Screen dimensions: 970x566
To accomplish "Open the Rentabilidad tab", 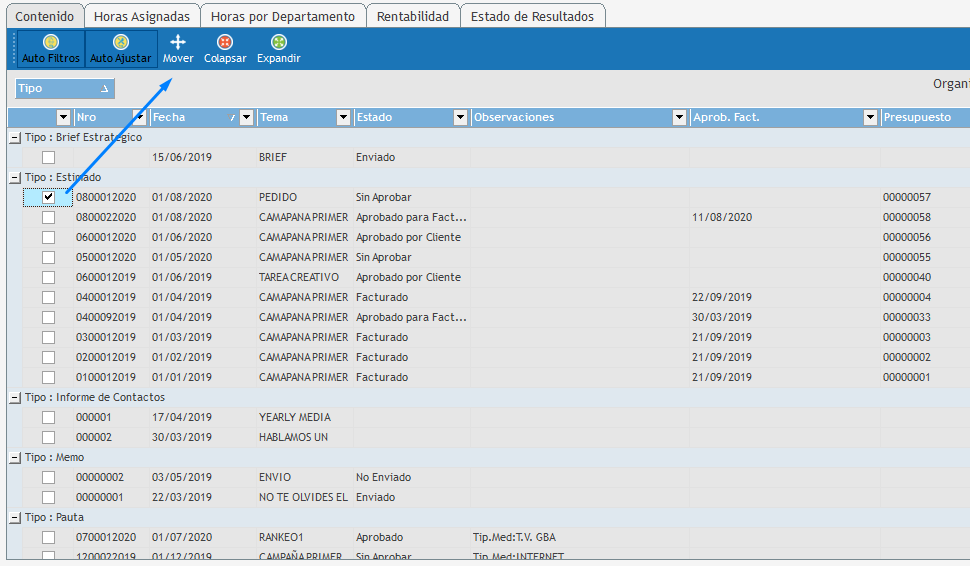I will click(413, 16).
